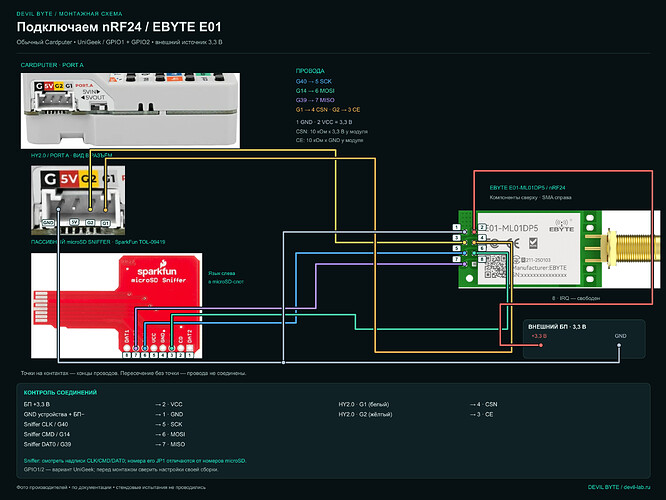Image resolution: width=666 pixels, height=500 pixels.
Task: Click the 'Фото производителей' footer disclaimer
Action: pyautogui.click(x=111, y=487)
